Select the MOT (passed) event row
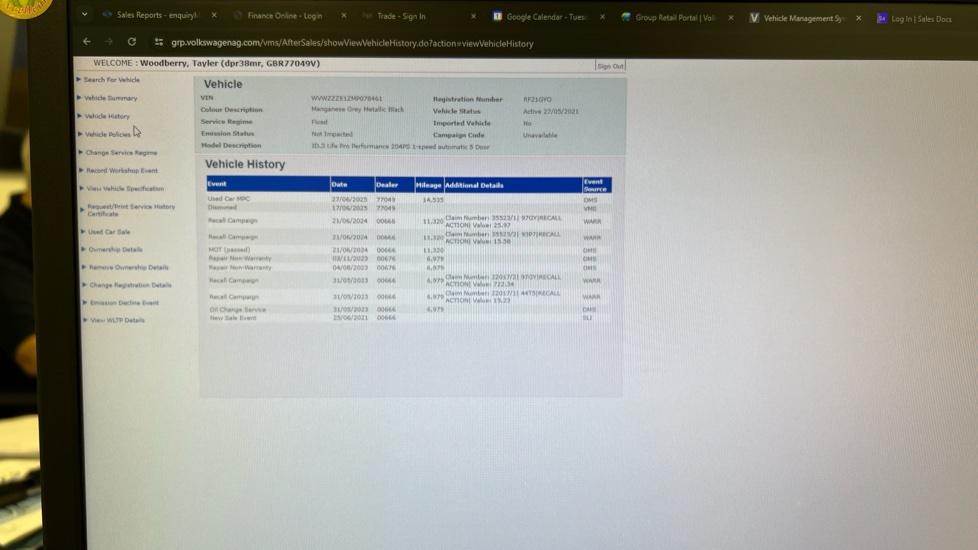978x550 pixels. pos(409,250)
